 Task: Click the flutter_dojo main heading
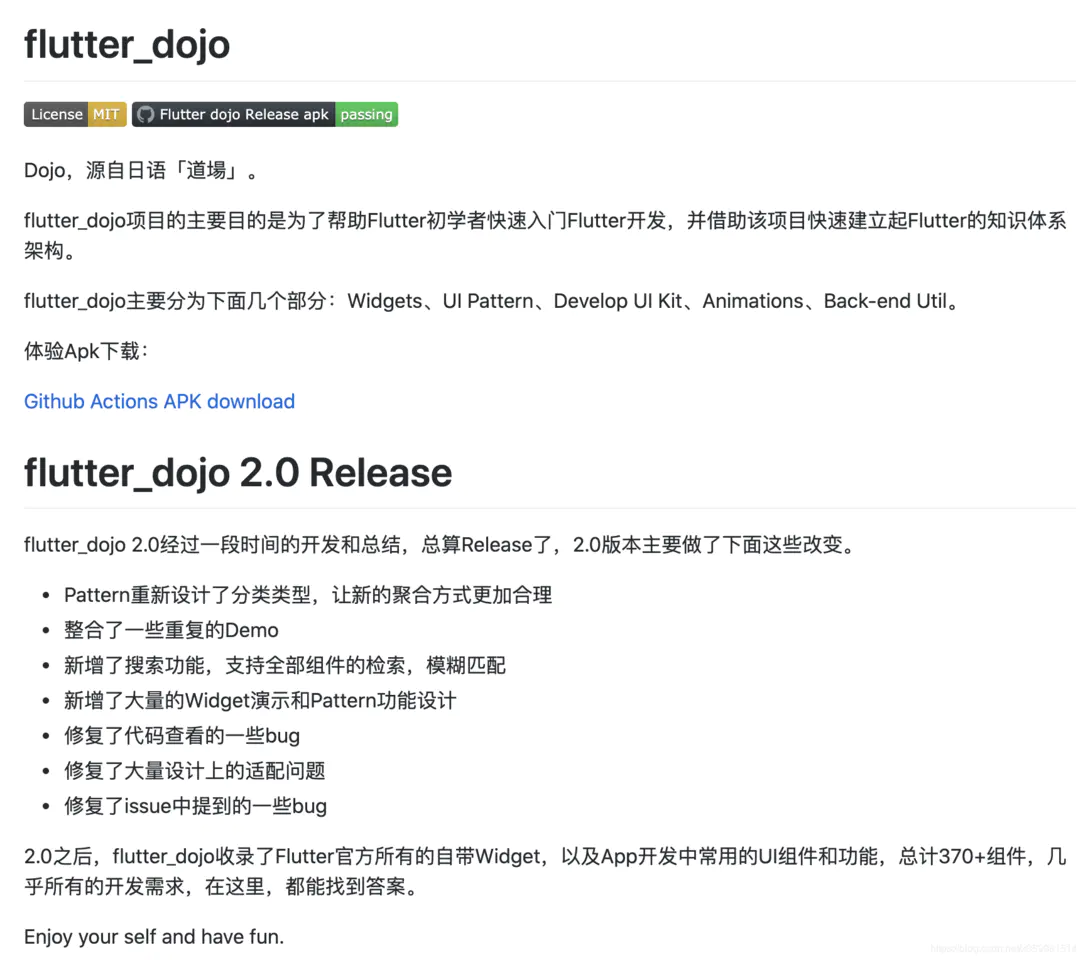(127, 45)
